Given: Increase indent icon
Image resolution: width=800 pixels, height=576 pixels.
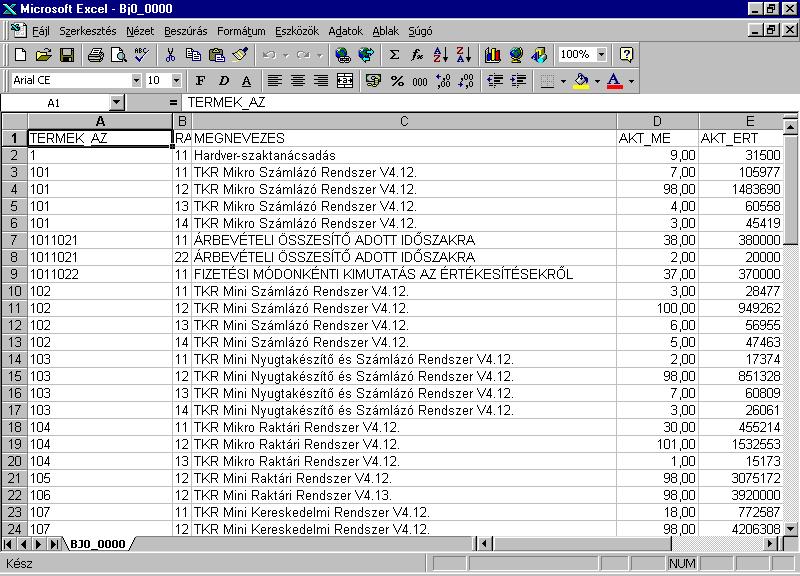Looking at the screenshot, I should 518,81.
